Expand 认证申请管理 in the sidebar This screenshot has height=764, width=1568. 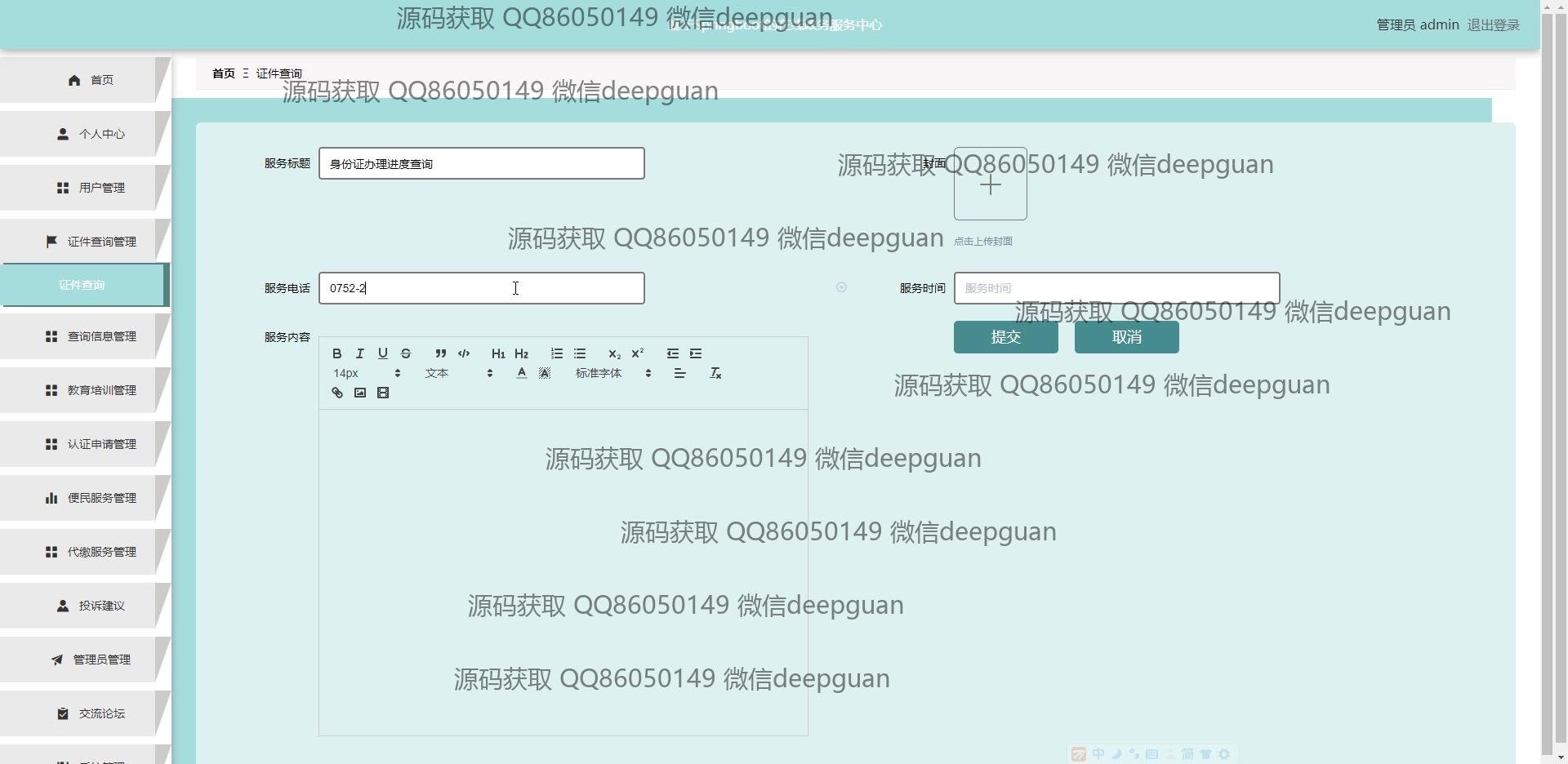pos(85,444)
